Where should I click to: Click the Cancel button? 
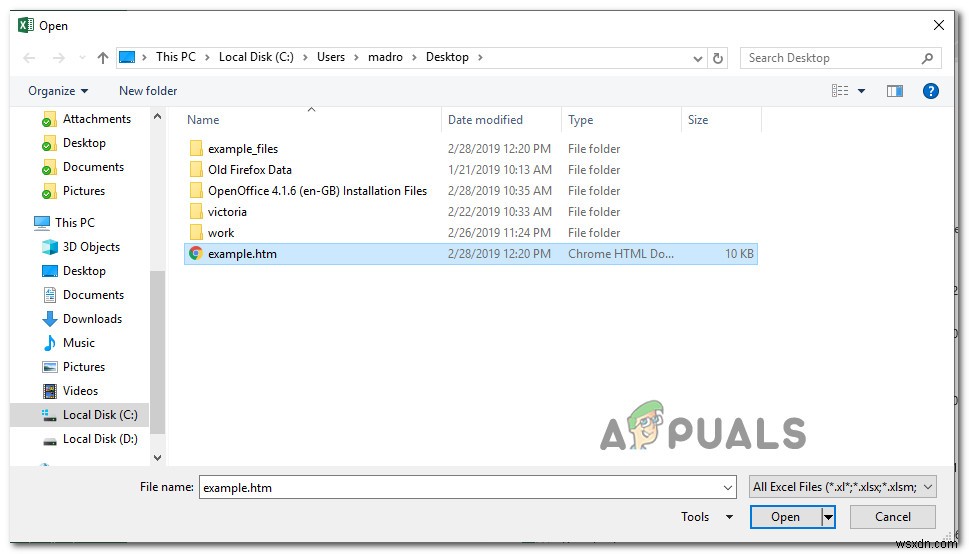tap(892, 517)
